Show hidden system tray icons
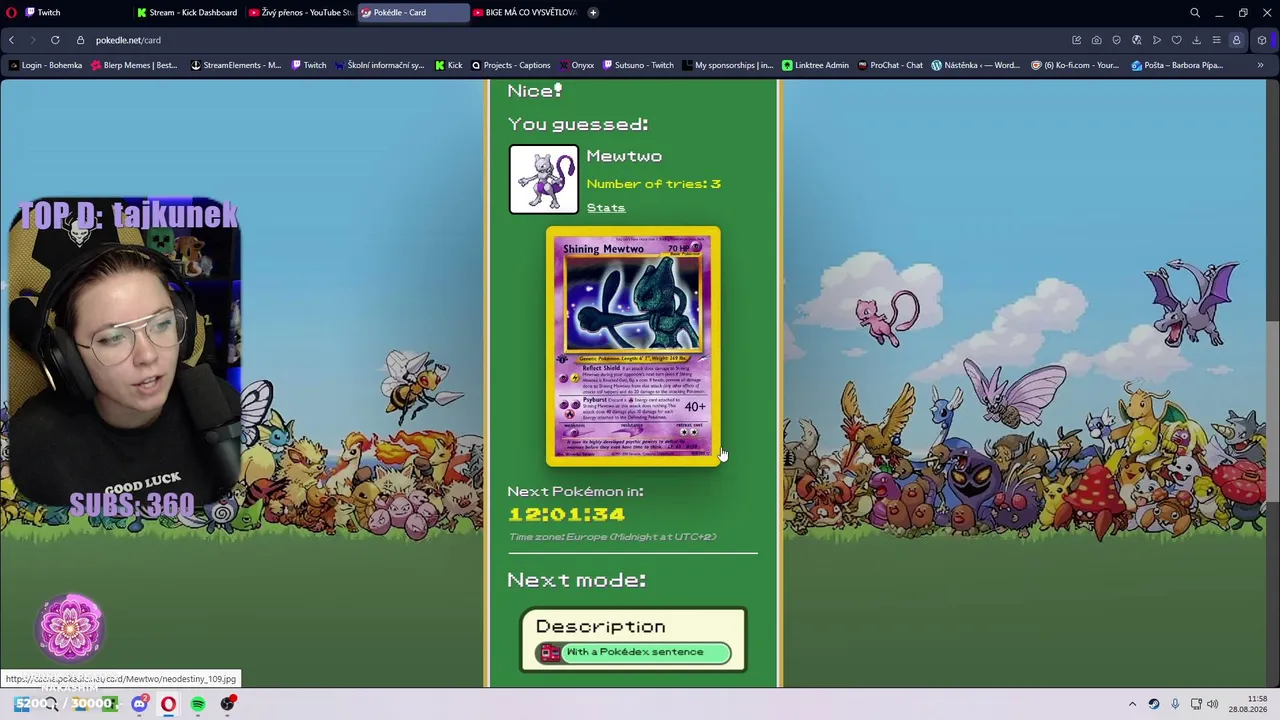1280x720 pixels. coord(1132,704)
